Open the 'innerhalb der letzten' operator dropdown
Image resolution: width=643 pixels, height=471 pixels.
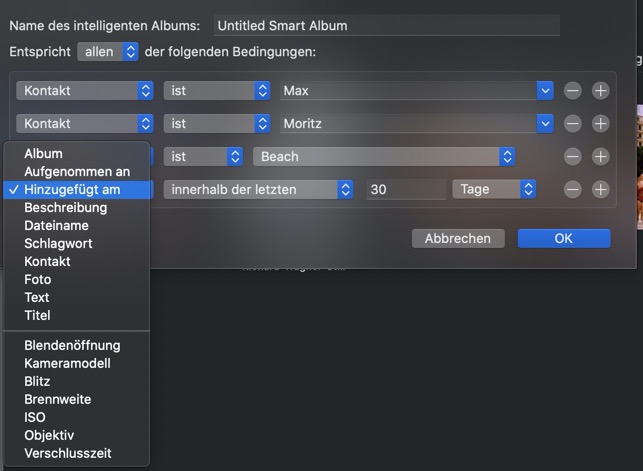point(258,189)
